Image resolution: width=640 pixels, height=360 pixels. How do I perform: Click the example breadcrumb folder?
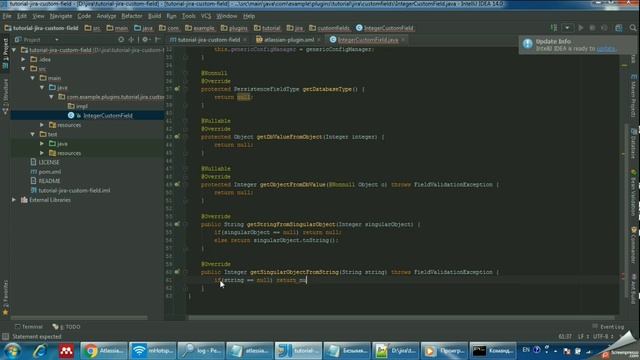200,28
